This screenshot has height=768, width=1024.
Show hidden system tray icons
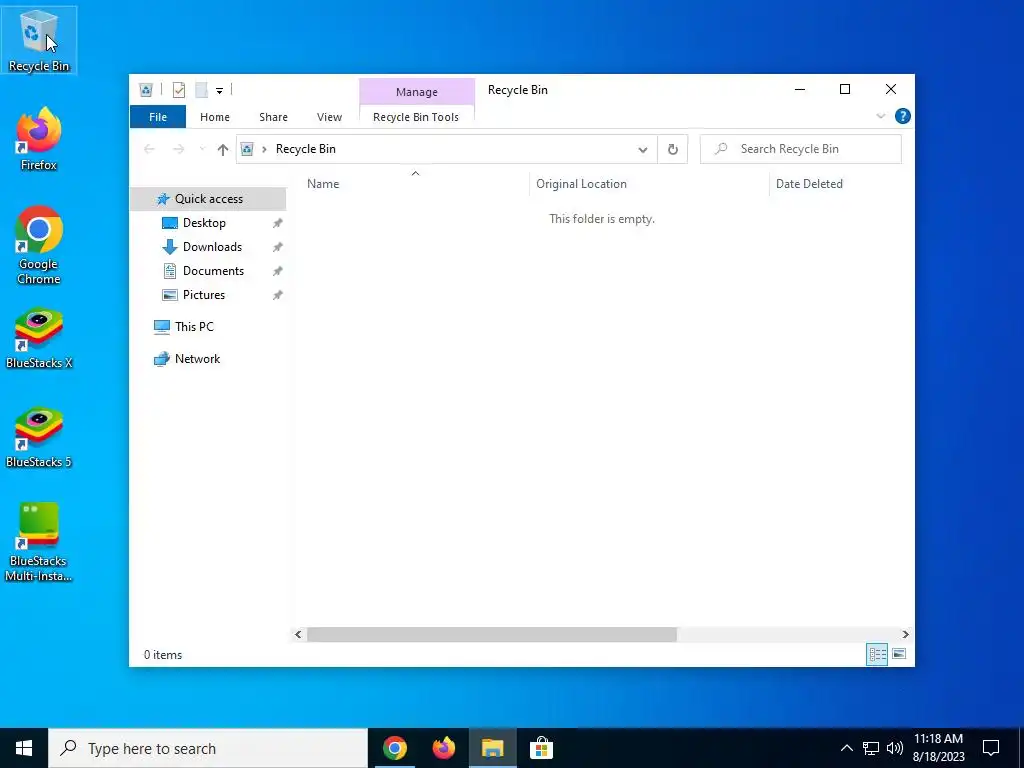[846, 748]
